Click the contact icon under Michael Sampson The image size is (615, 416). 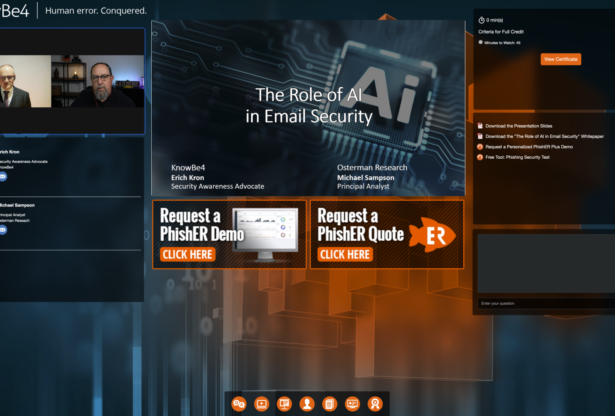pos(3,230)
